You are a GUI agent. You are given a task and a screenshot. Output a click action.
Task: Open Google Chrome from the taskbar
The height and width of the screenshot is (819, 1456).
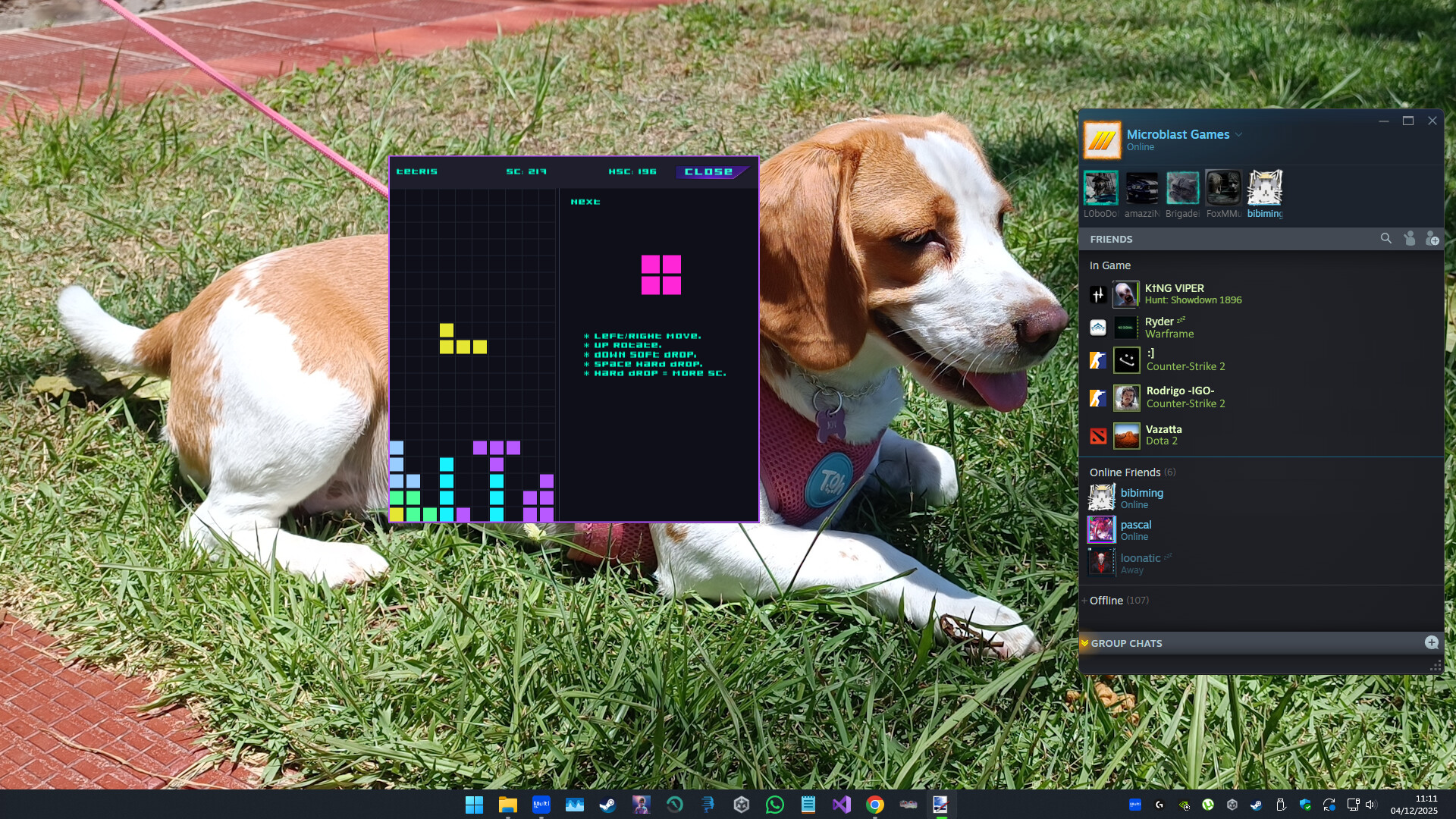875,805
